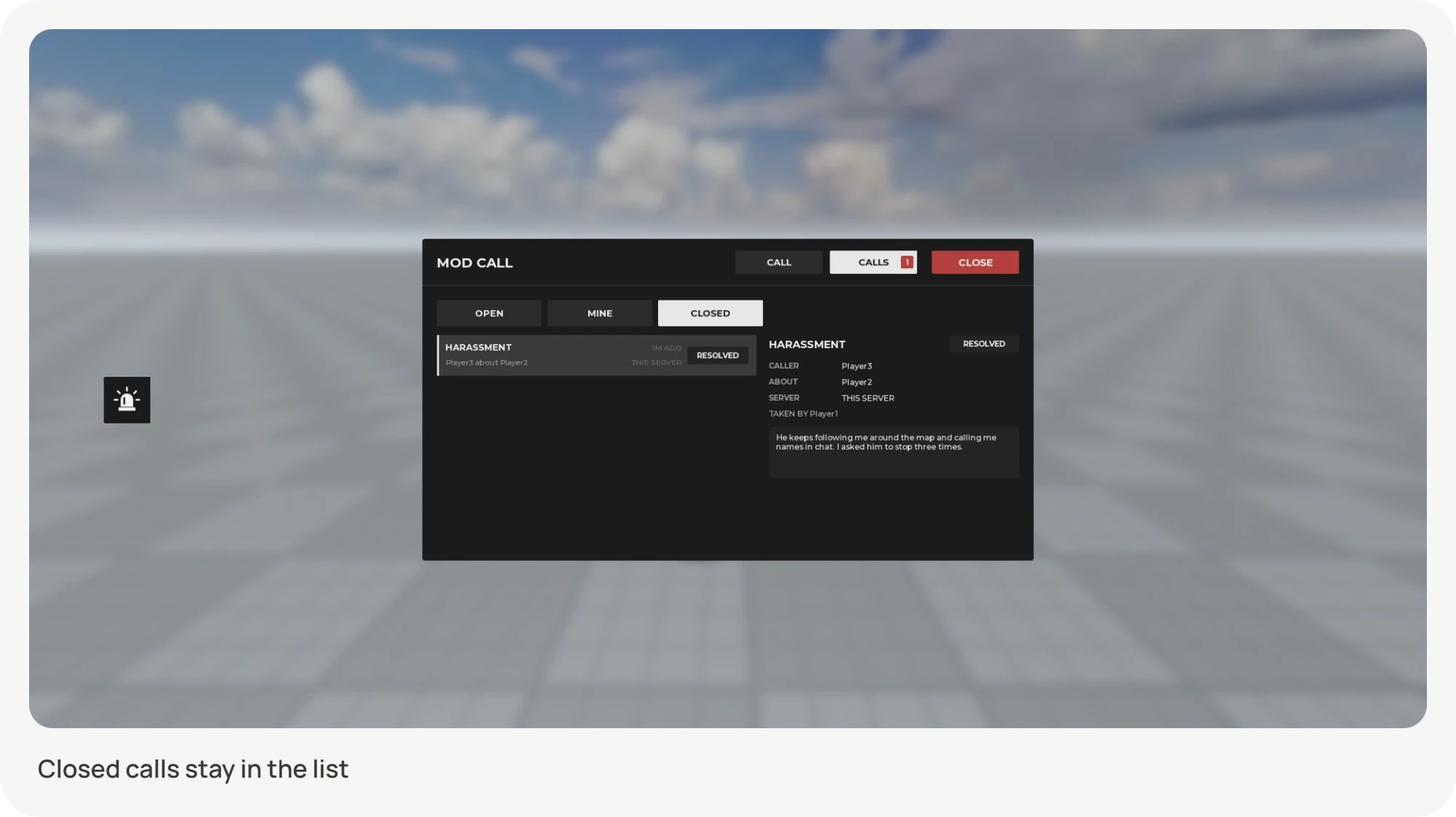Click the red notification badge on CALLS
This screenshot has height=817, width=1456.
coord(906,262)
